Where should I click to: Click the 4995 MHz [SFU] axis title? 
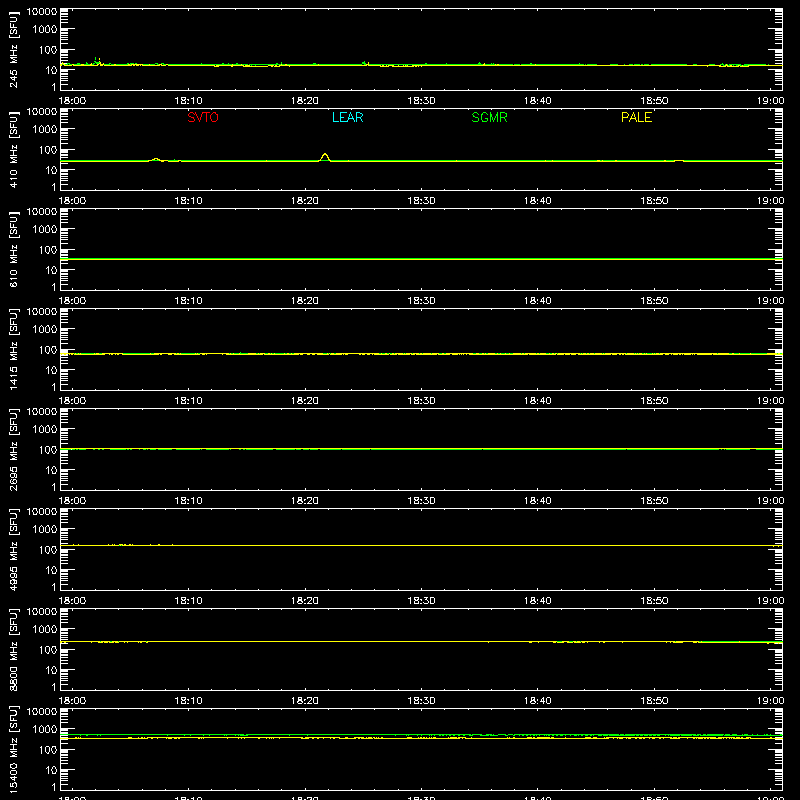[13, 549]
